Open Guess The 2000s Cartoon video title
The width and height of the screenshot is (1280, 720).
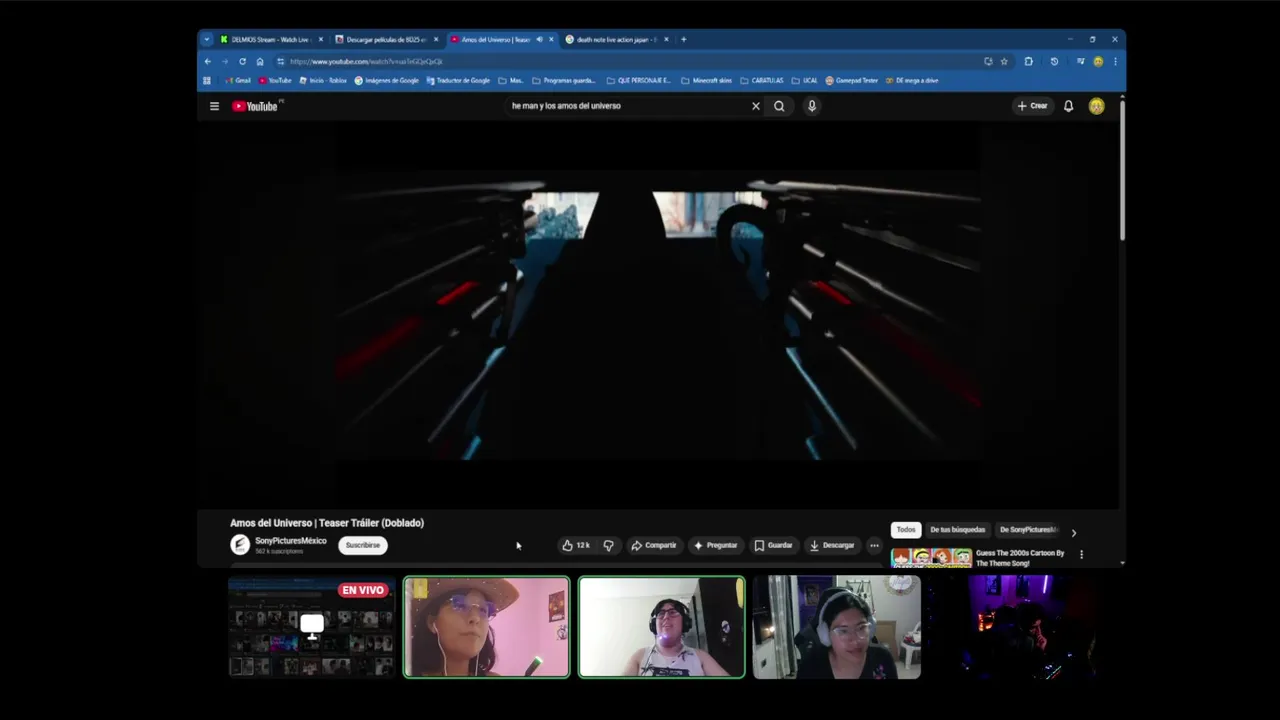pyautogui.click(x=1020, y=558)
